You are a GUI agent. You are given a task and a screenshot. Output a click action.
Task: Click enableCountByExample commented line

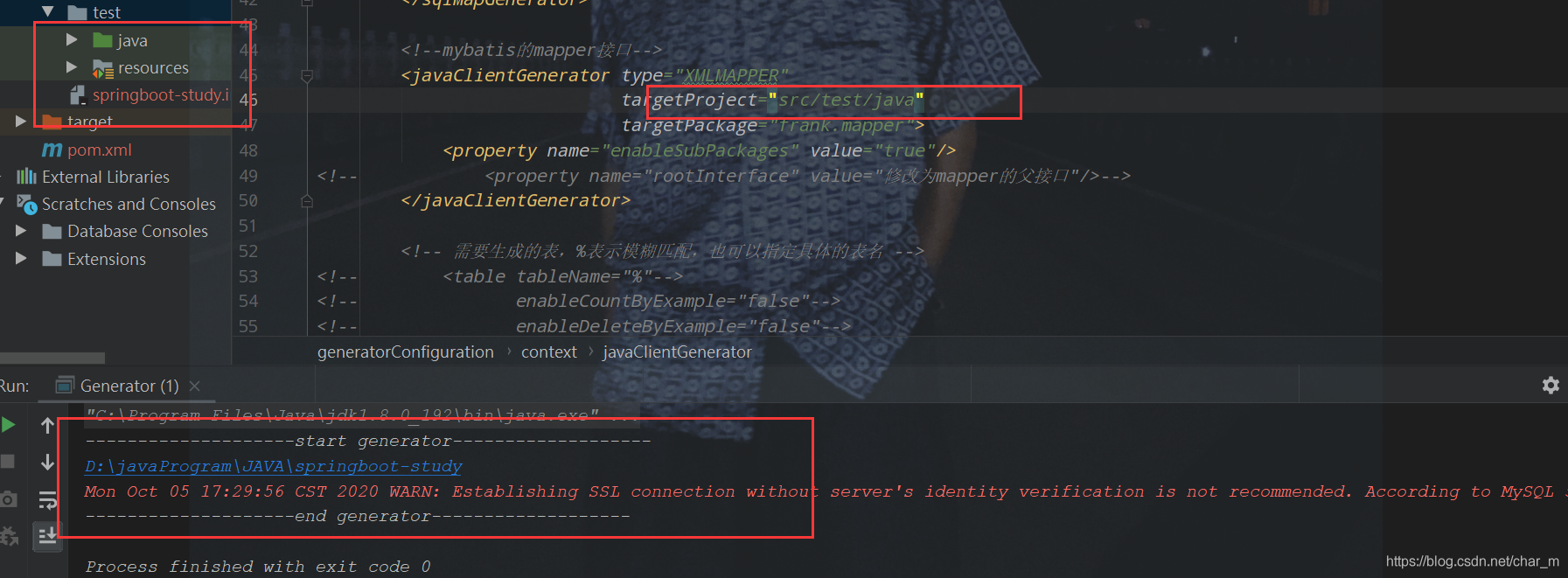678,301
